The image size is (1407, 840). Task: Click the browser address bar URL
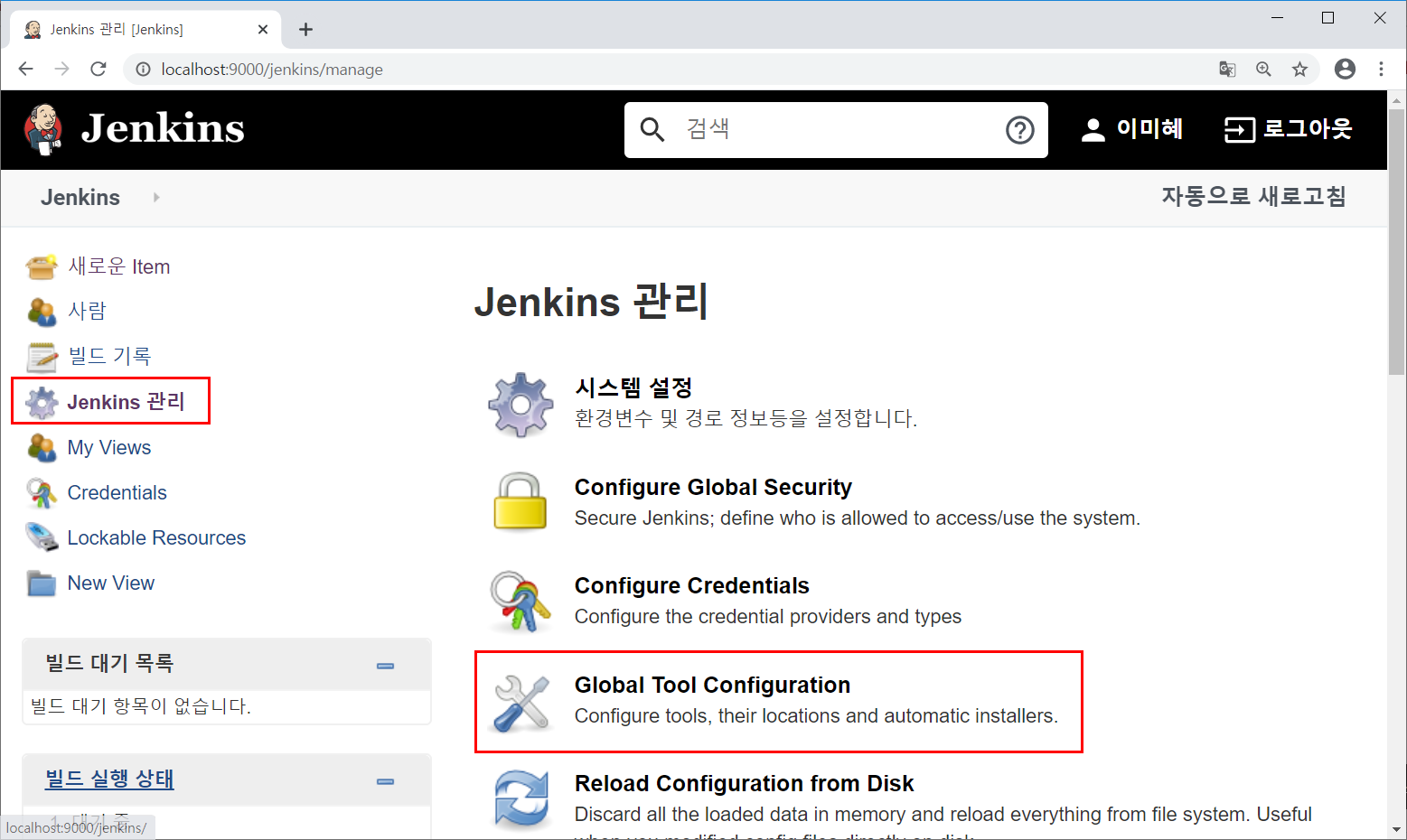[272, 70]
